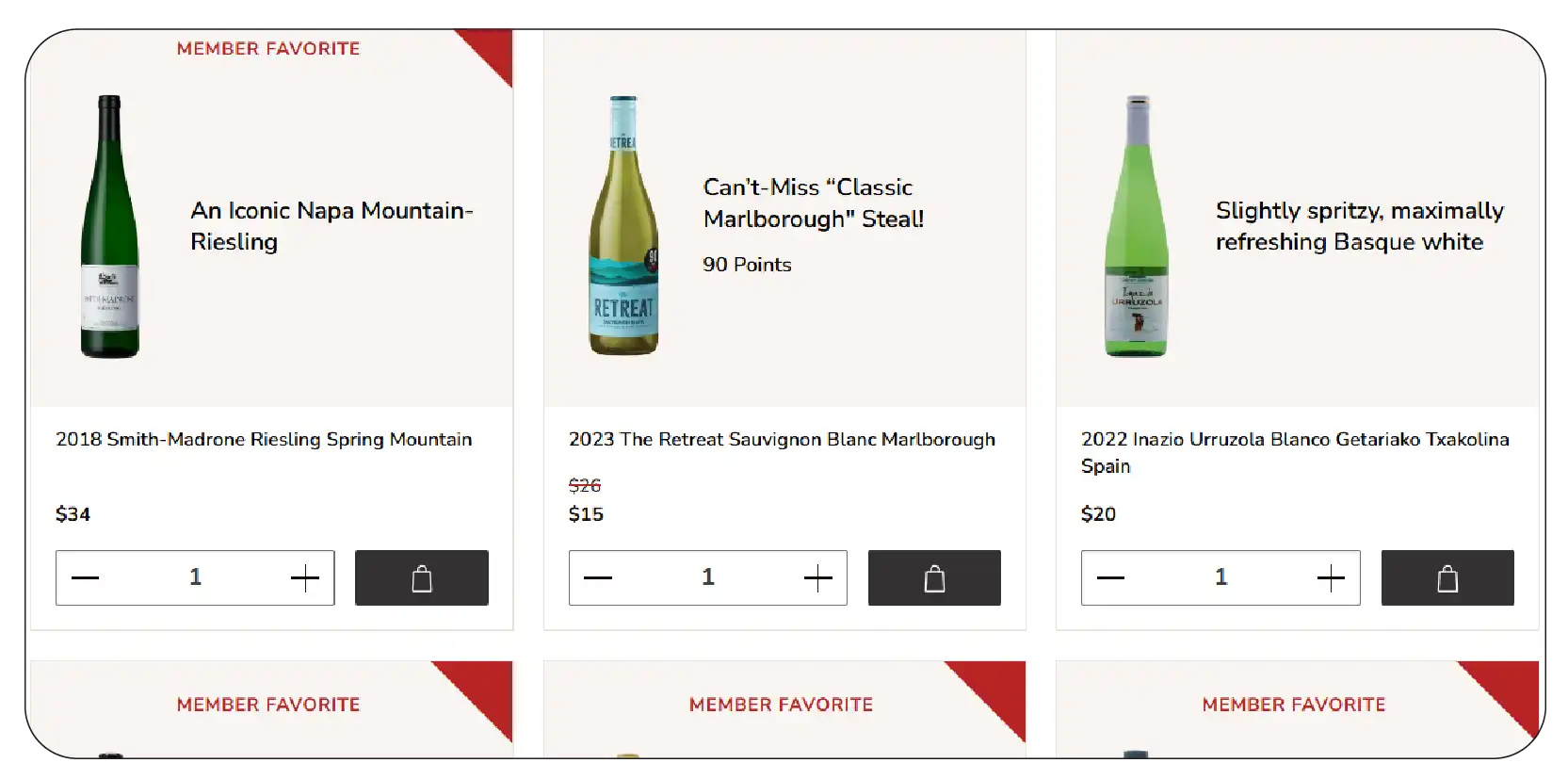1568x779 pixels.
Task: Select the quantity field for the Txakolina
Action: tap(1220, 577)
